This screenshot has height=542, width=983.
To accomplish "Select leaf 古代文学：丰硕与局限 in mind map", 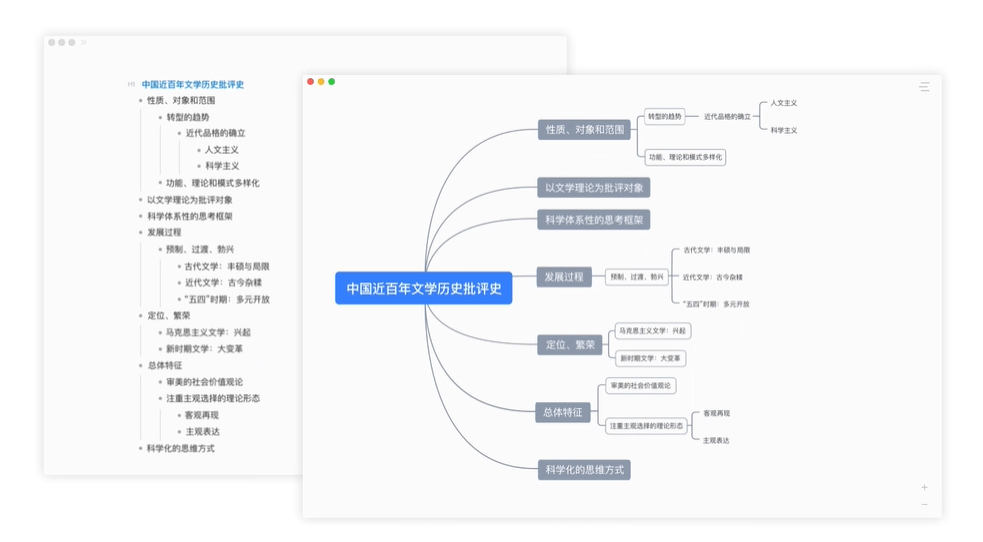I will (x=717, y=250).
